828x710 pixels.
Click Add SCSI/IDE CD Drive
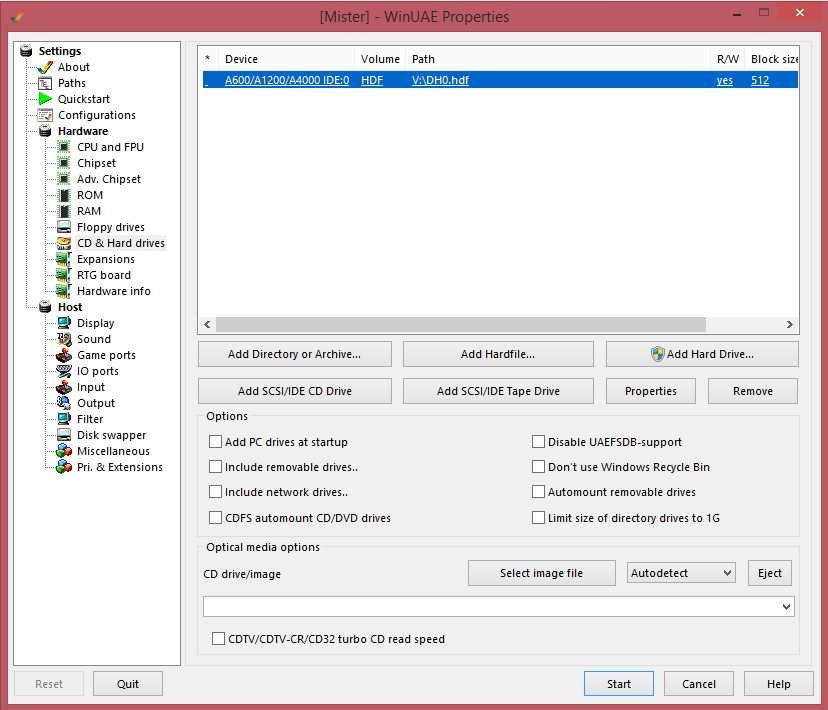(x=295, y=391)
